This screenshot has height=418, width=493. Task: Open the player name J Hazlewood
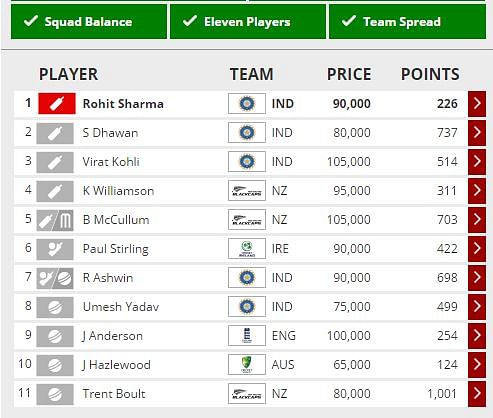(x=116, y=365)
